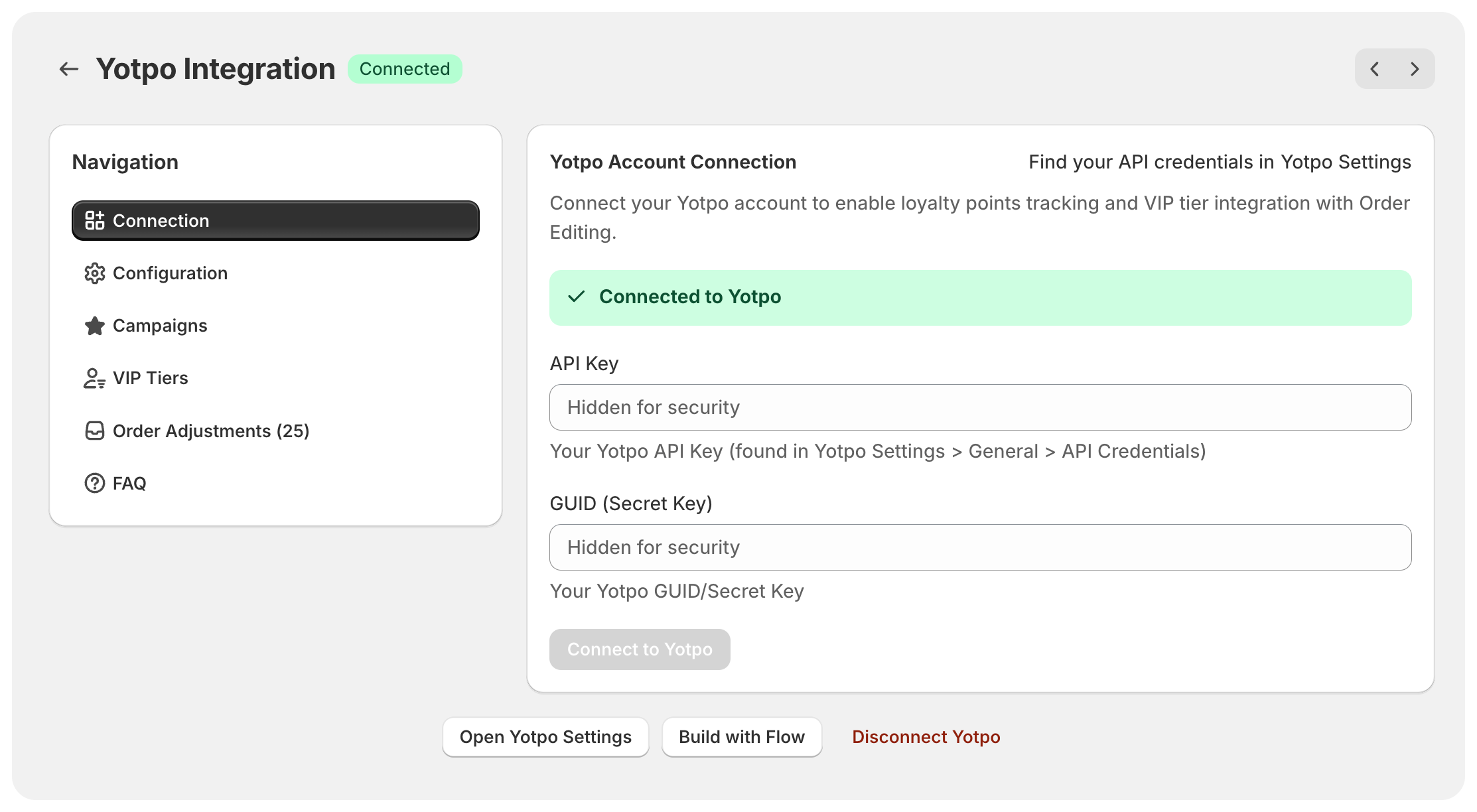Click the Connection grid icon in navigation
Viewport: 1477px width, 812px height.
click(x=95, y=220)
